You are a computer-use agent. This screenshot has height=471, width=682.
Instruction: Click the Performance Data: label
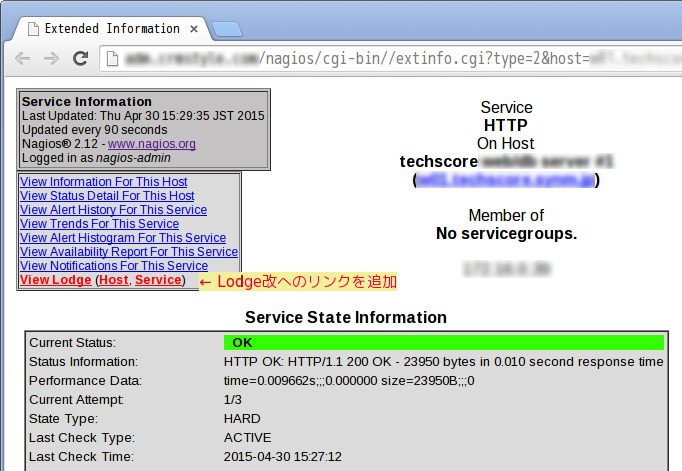pyautogui.click(x=86, y=381)
